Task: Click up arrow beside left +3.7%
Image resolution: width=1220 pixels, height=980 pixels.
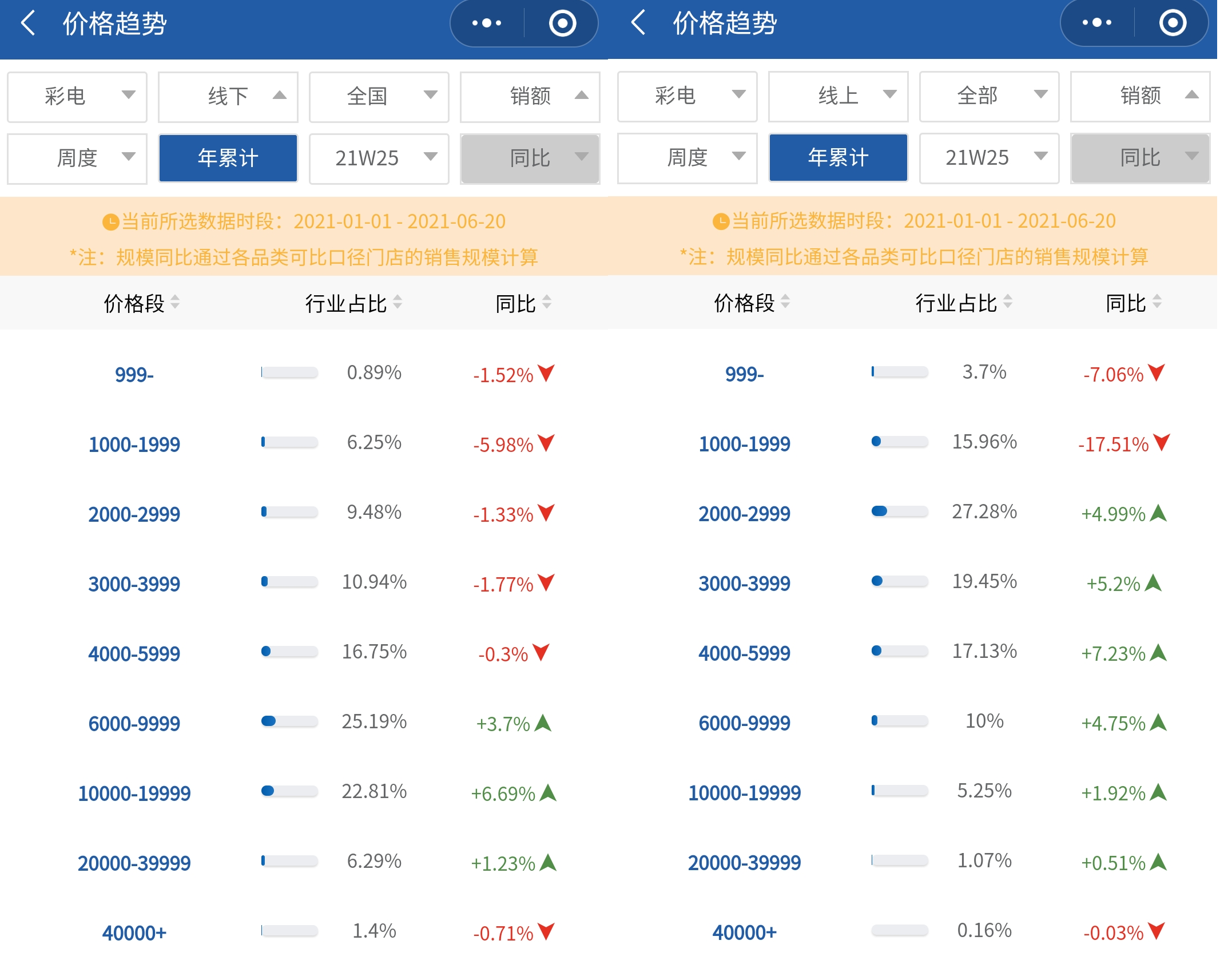Action: (x=543, y=723)
